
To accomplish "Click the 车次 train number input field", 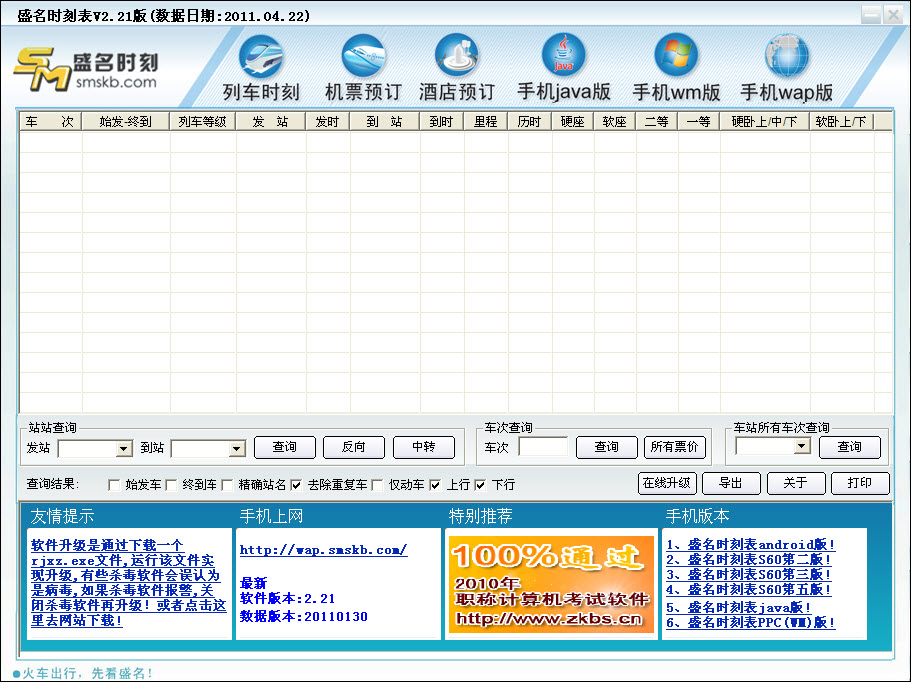I will (542, 447).
